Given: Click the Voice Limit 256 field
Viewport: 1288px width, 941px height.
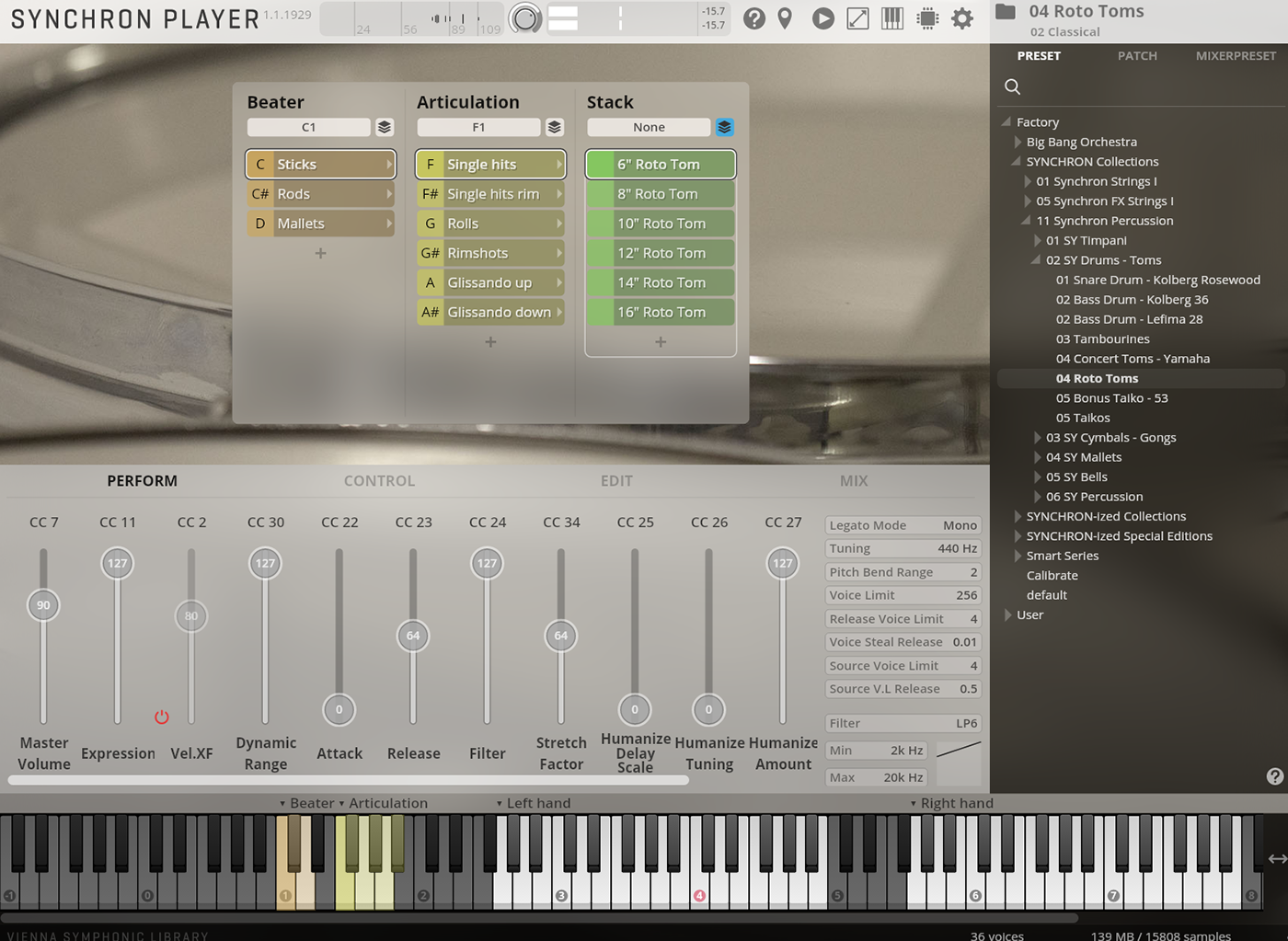Looking at the screenshot, I should coord(903,595).
